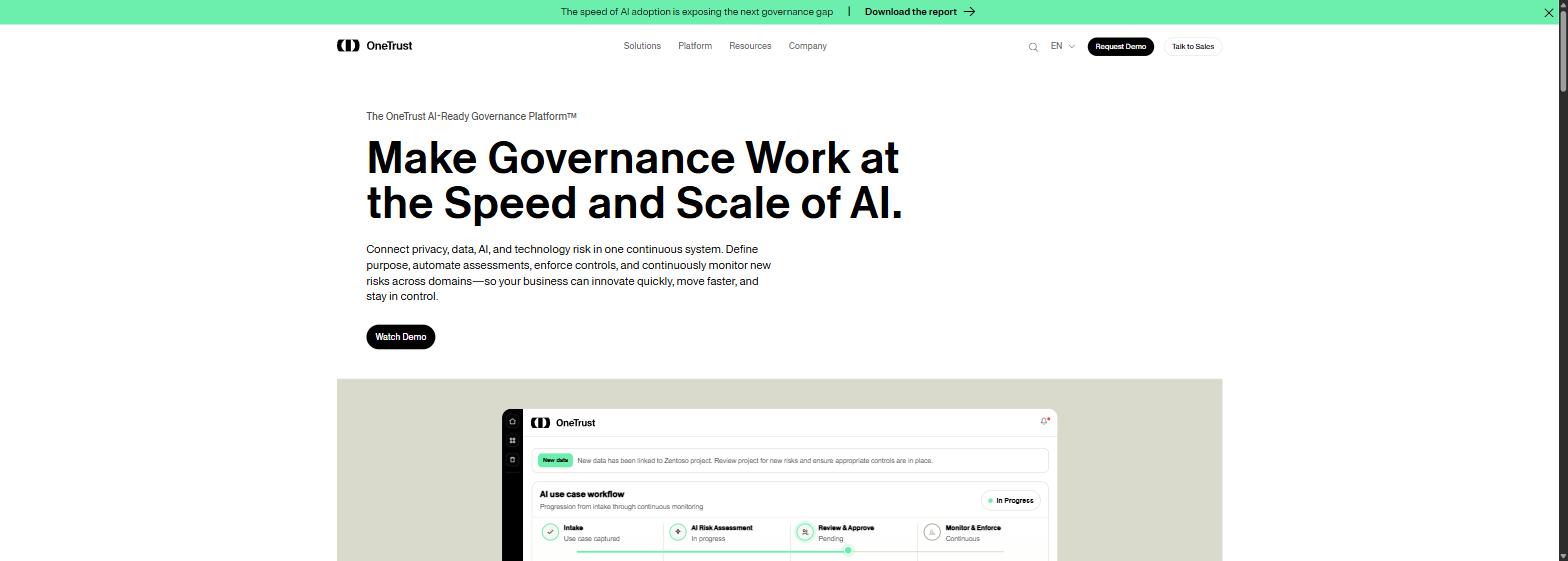This screenshot has height=561, width=1568.
Task: Click the Intake checkmark step icon
Action: [550, 532]
